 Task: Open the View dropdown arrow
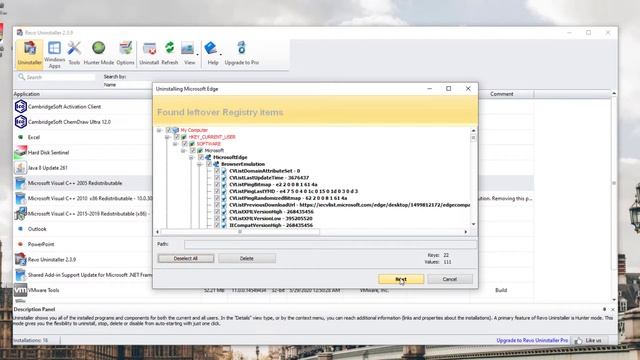coord(198,55)
